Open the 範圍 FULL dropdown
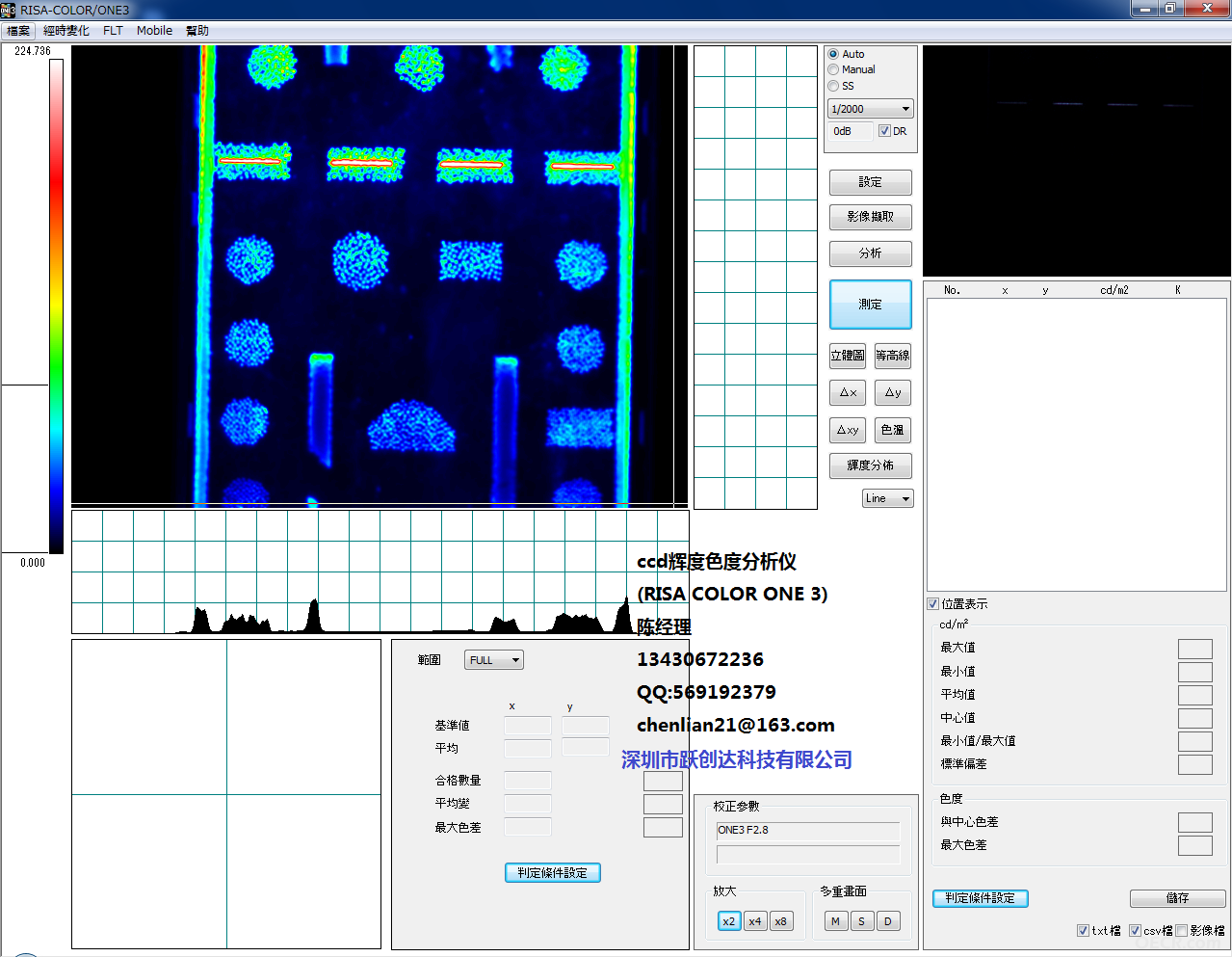 tap(493, 660)
